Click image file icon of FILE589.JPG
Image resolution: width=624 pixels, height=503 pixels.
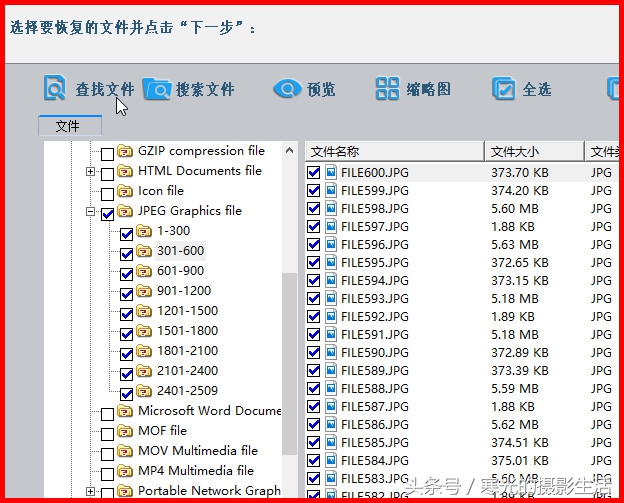331,370
